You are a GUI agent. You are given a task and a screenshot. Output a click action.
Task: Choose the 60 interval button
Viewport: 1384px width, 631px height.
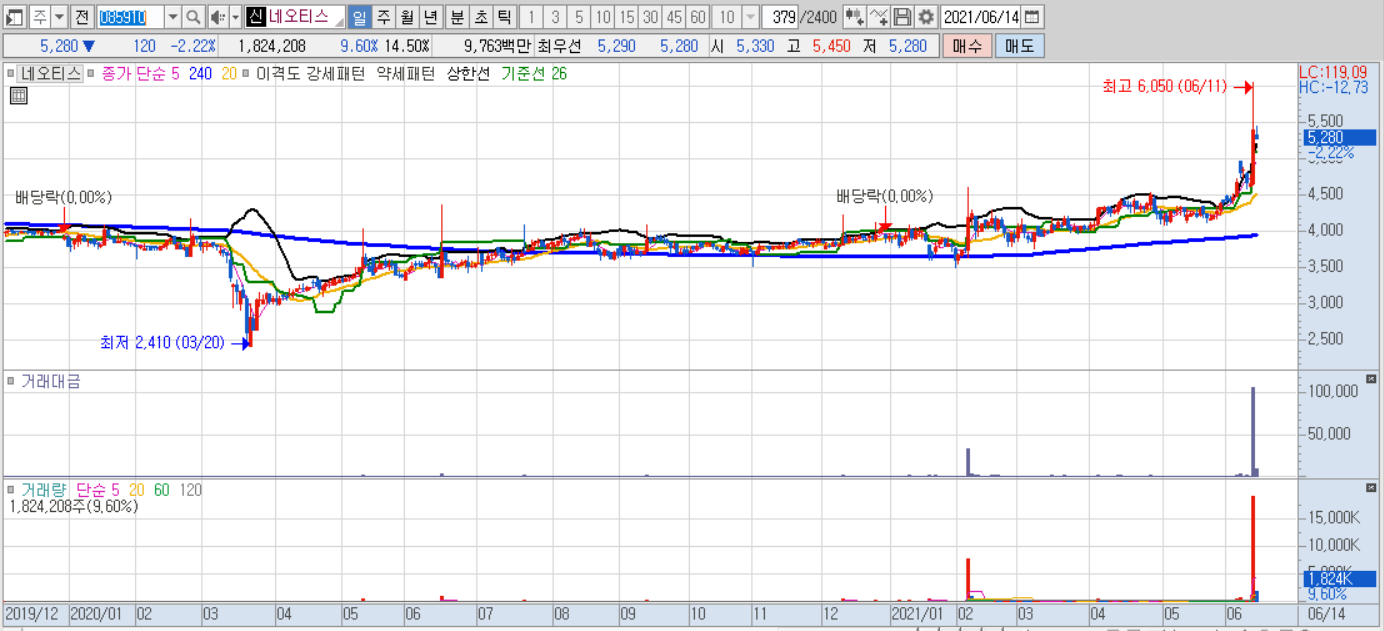coord(698,17)
